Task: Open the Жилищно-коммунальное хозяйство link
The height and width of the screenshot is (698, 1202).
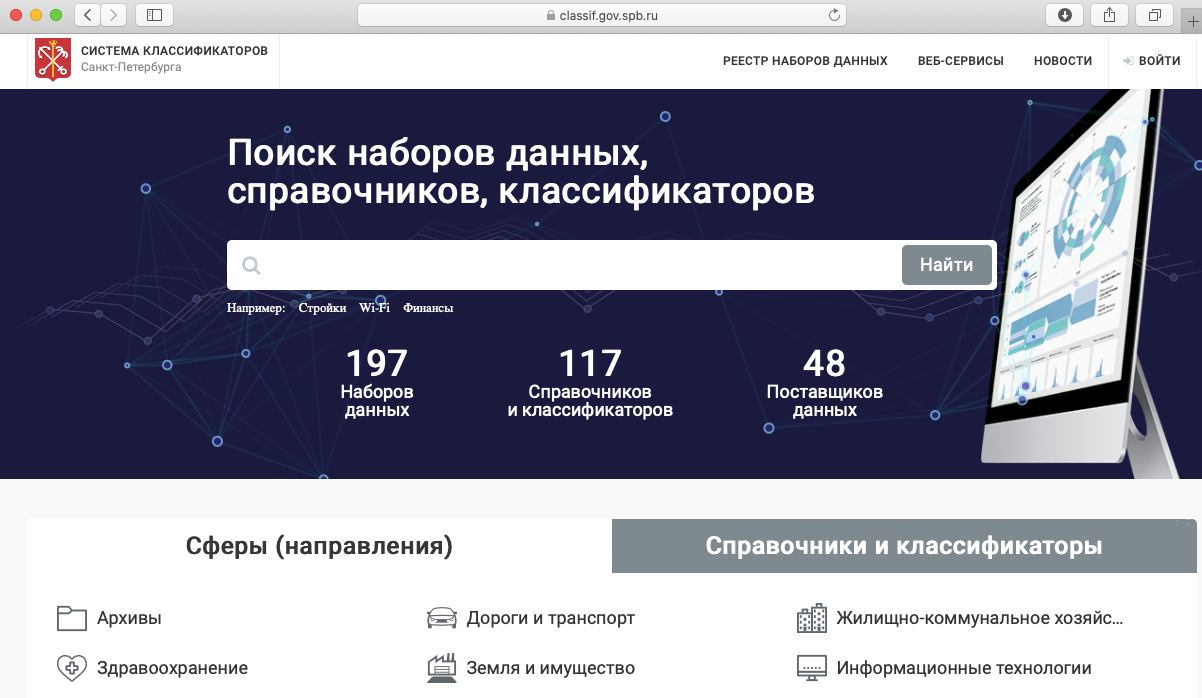Action: pos(980,618)
